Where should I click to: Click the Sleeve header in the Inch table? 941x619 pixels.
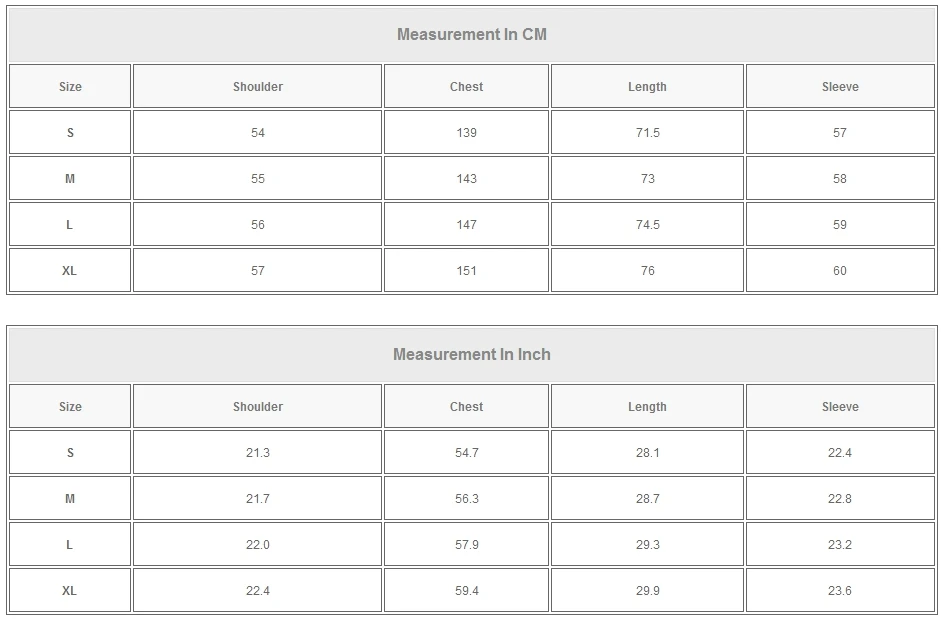[x=840, y=407]
